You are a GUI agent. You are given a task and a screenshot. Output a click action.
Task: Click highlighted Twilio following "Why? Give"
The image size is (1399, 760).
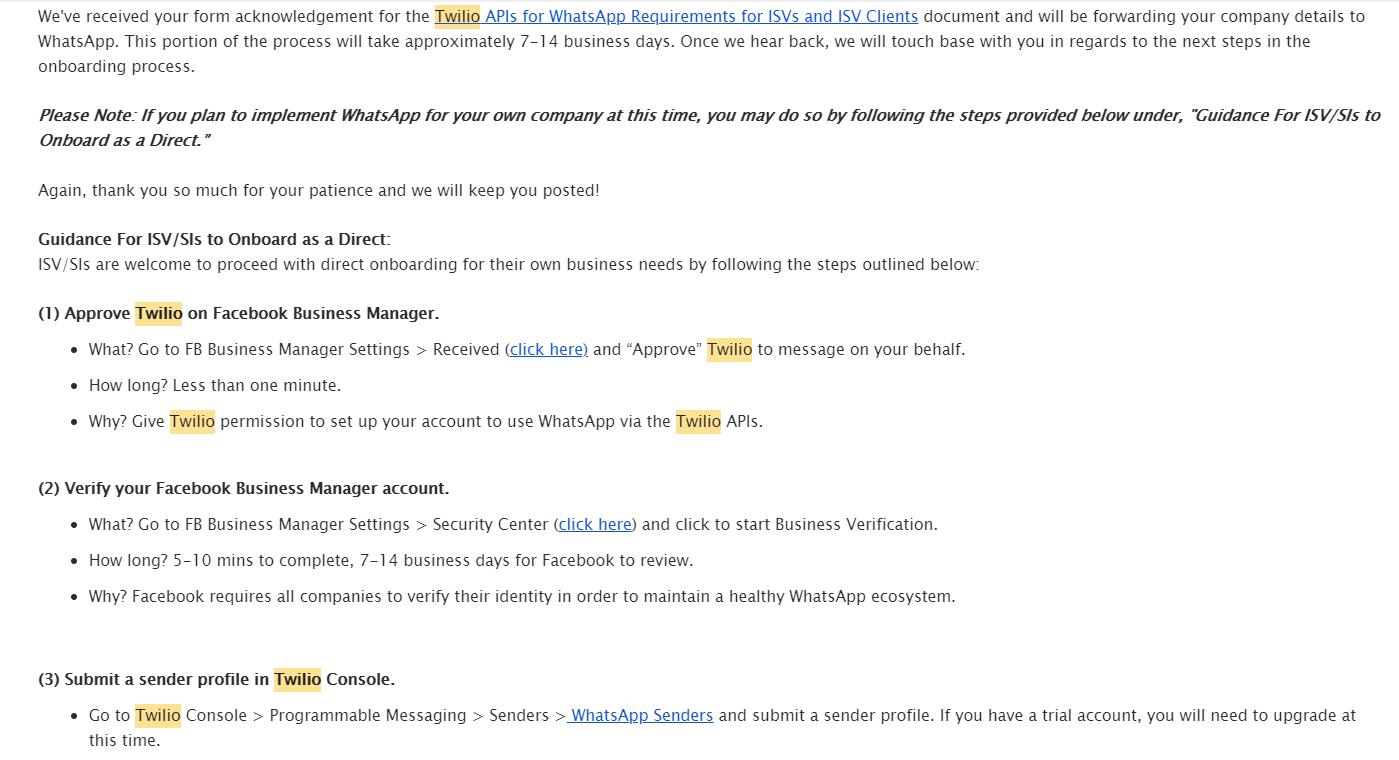[192, 421]
